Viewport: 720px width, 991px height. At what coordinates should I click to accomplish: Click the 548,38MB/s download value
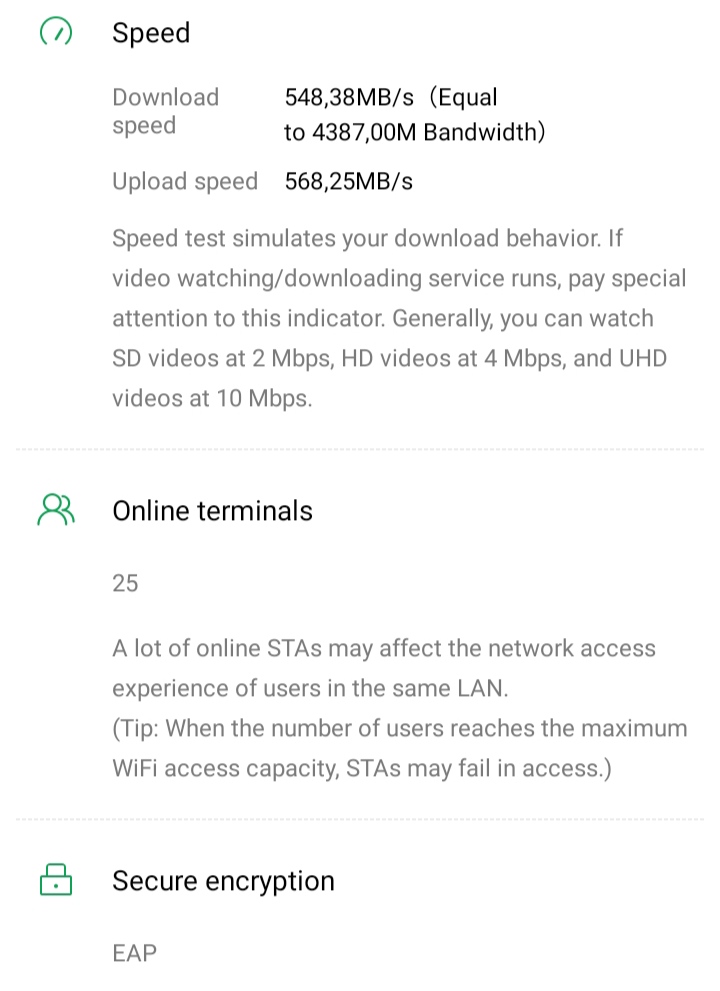pos(349,98)
